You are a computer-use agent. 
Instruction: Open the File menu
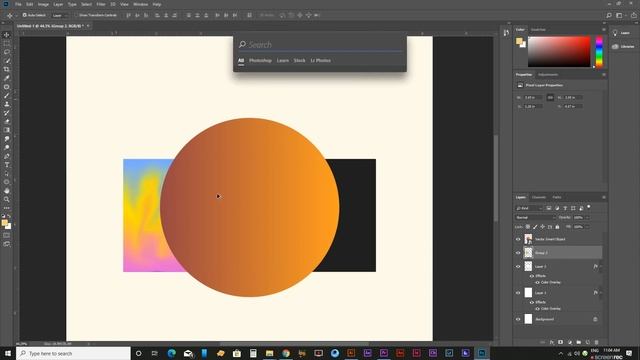tap(18, 4)
